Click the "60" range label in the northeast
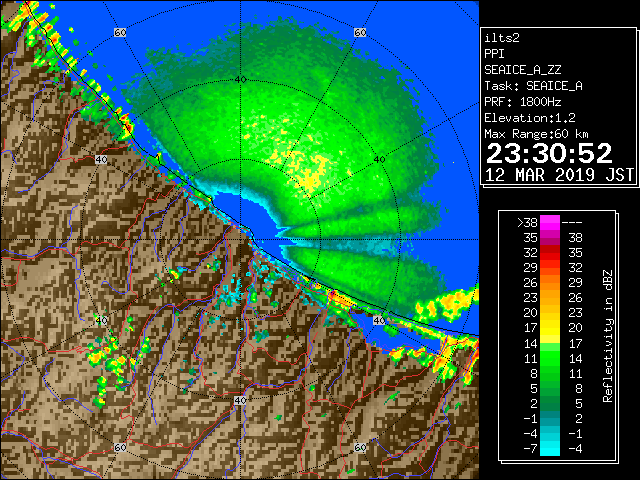 (360, 32)
